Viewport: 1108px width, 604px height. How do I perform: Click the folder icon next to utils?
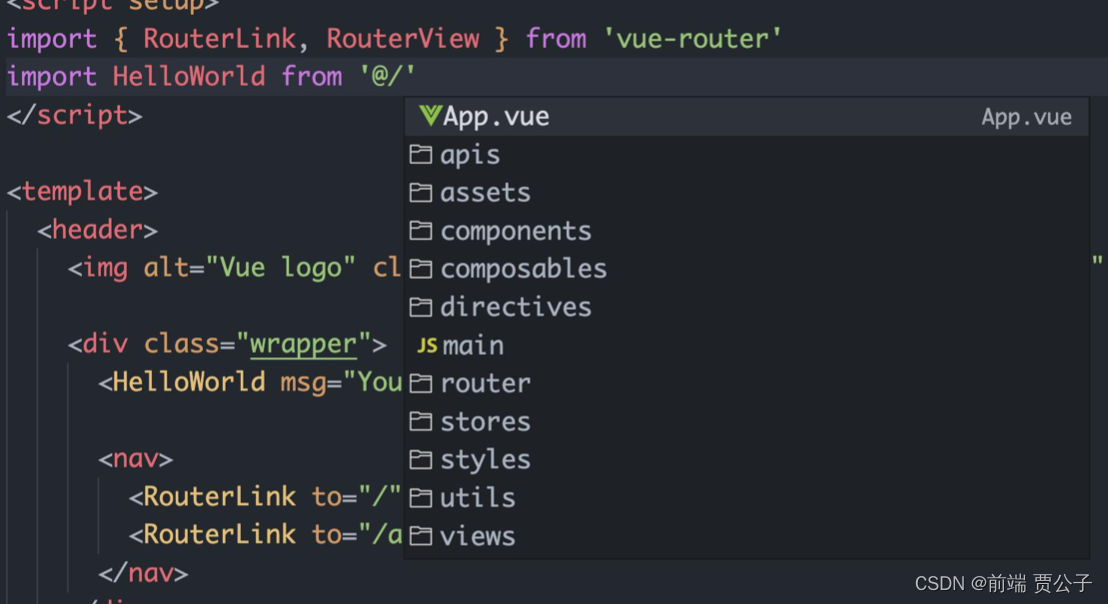tap(421, 498)
